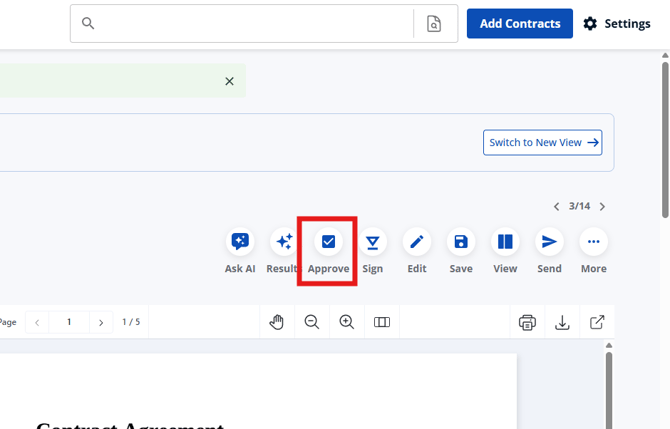Image resolution: width=670 pixels, height=429 pixels.
Task: Go to next document page
Action: [101, 322]
